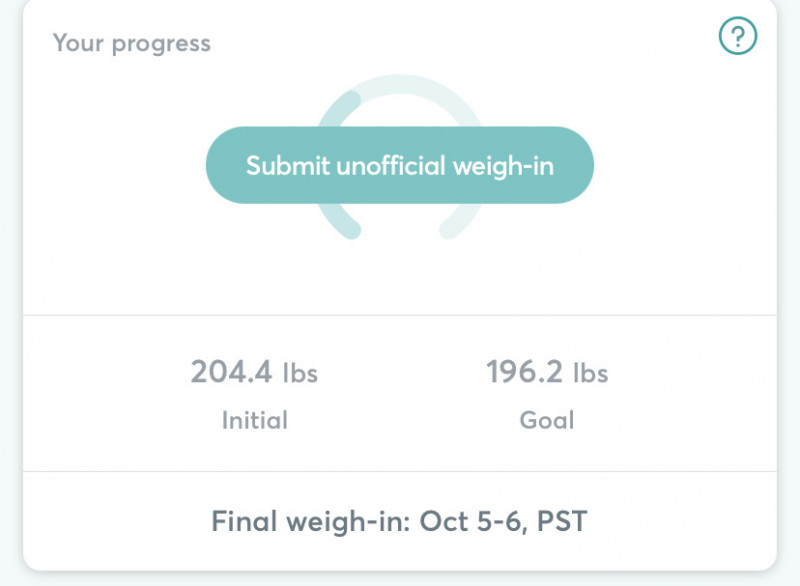The width and height of the screenshot is (800, 586).
Task: Open the help question mark icon
Action: pyautogui.click(x=738, y=38)
